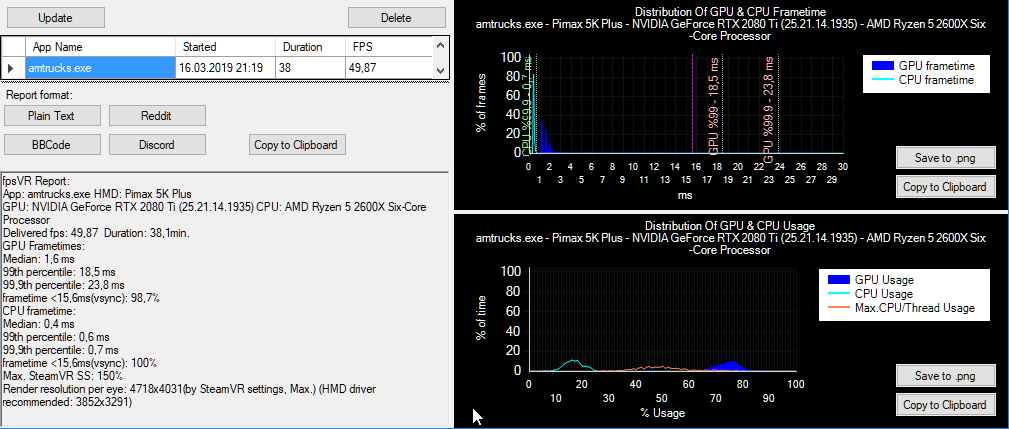The image size is (1009, 429).
Task: Copy frametime chart to clipboard
Action: tap(945, 187)
